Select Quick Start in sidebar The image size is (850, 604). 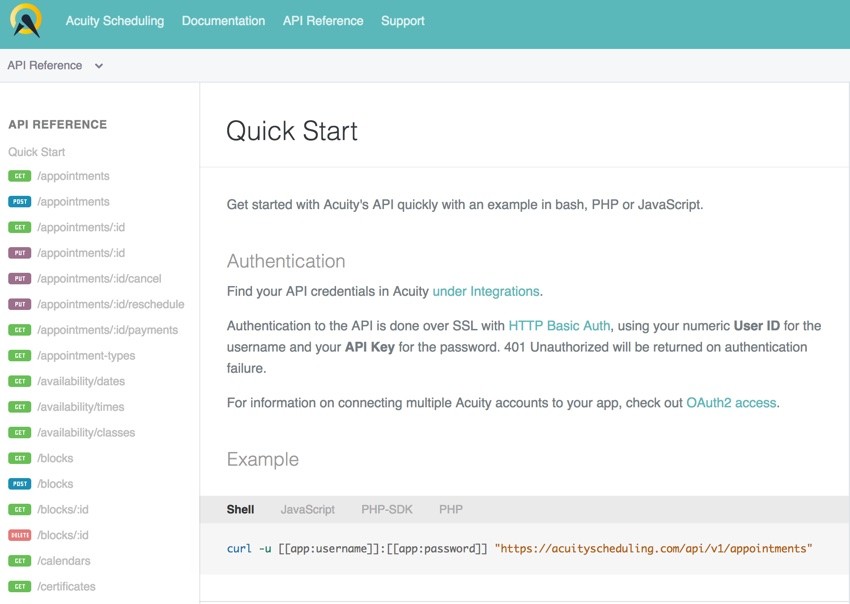[36, 152]
